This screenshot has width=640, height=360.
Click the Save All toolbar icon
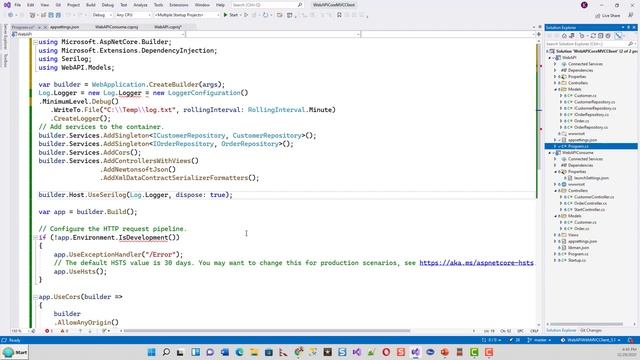click(x=58, y=15)
